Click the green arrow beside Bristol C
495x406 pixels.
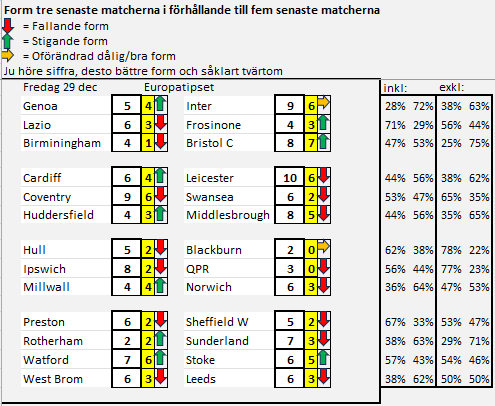[323, 141]
